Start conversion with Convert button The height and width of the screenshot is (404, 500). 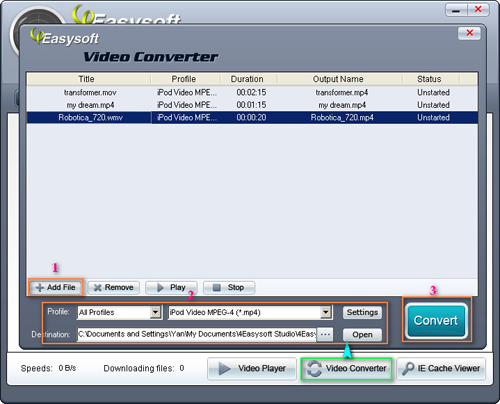click(x=436, y=320)
